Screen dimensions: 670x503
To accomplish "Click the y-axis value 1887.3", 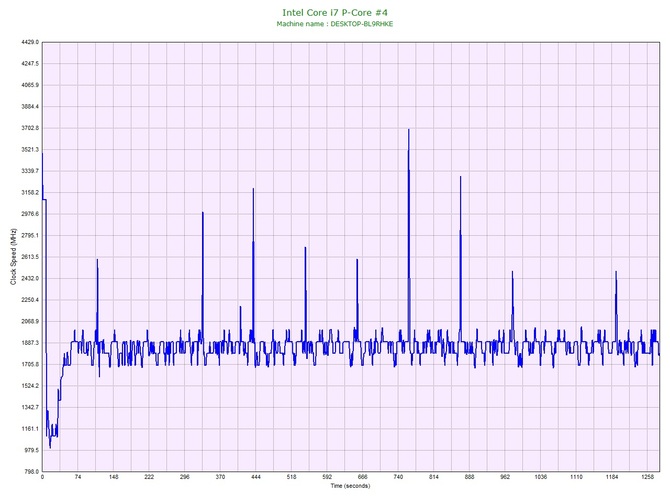I will point(30,343).
